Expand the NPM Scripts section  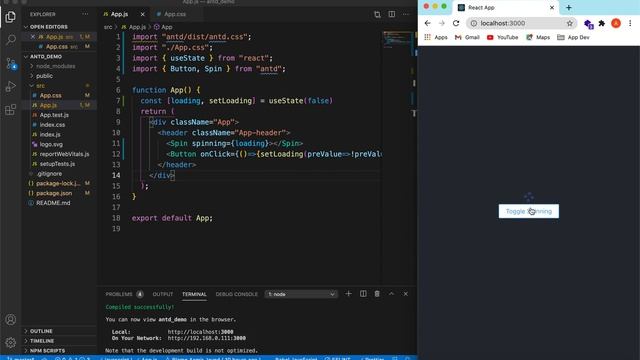(x=59, y=351)
